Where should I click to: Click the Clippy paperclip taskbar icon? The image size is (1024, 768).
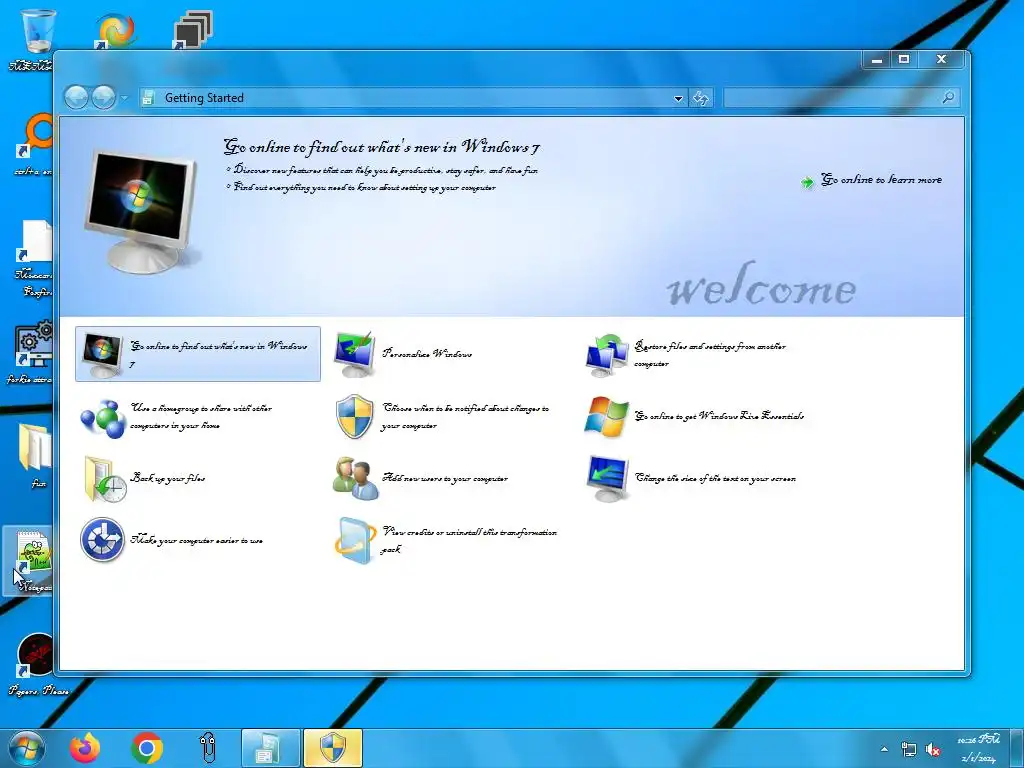click(x=208, y=748)
